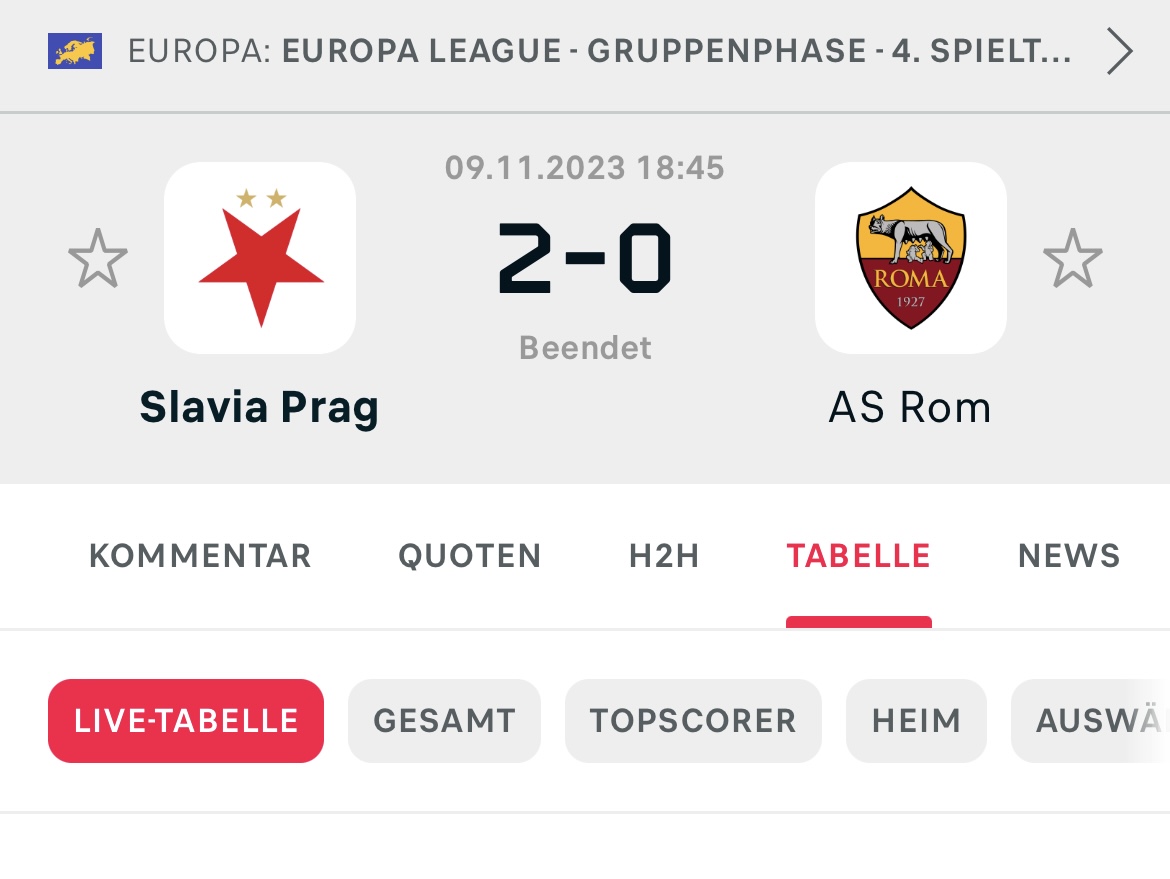Switch to the Quoten tab

(469, 556)
